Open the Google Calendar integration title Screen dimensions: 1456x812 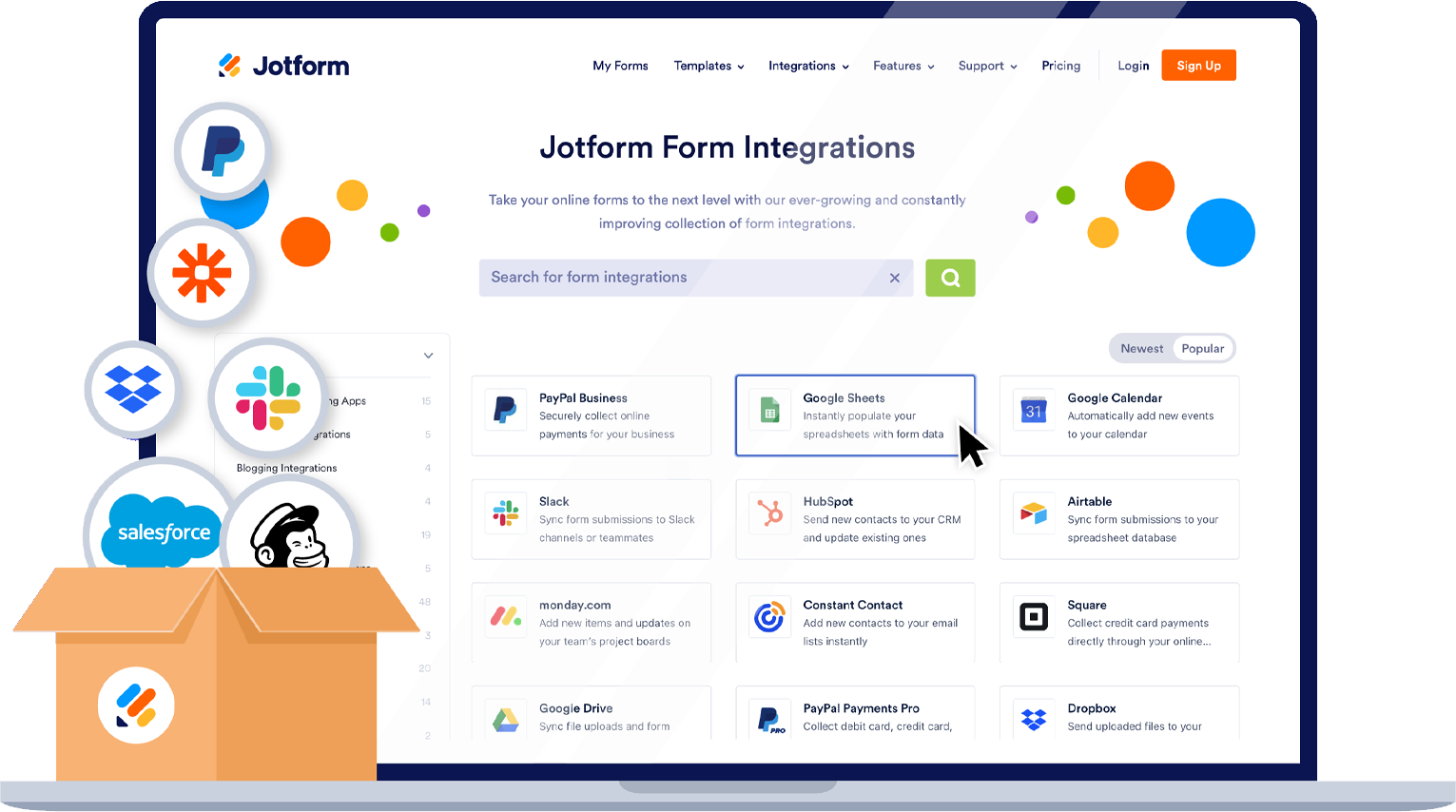click(1115, 398)
